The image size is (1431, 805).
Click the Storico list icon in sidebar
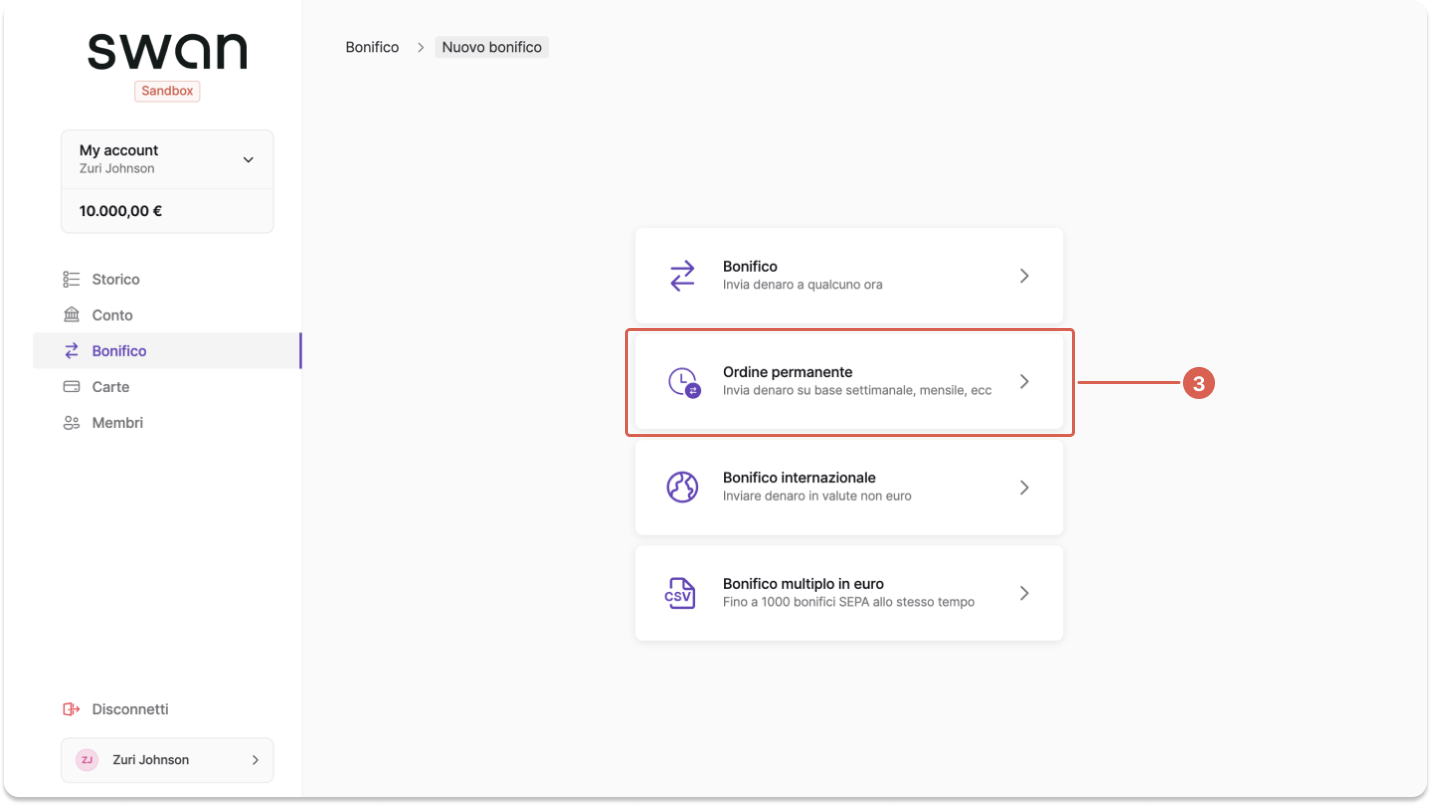click(x=71, y=279)
